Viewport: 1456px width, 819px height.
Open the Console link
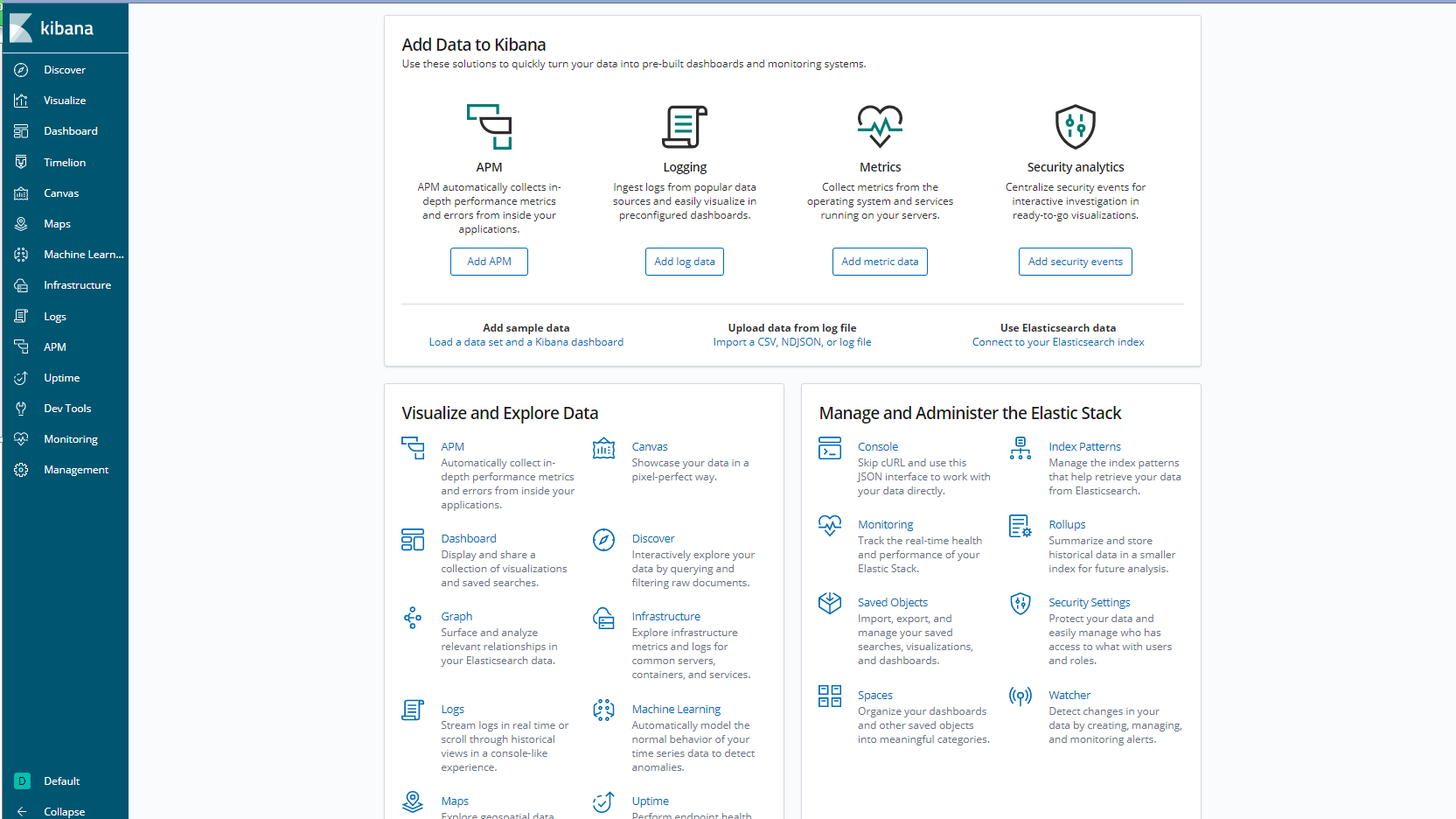(878, 447)
